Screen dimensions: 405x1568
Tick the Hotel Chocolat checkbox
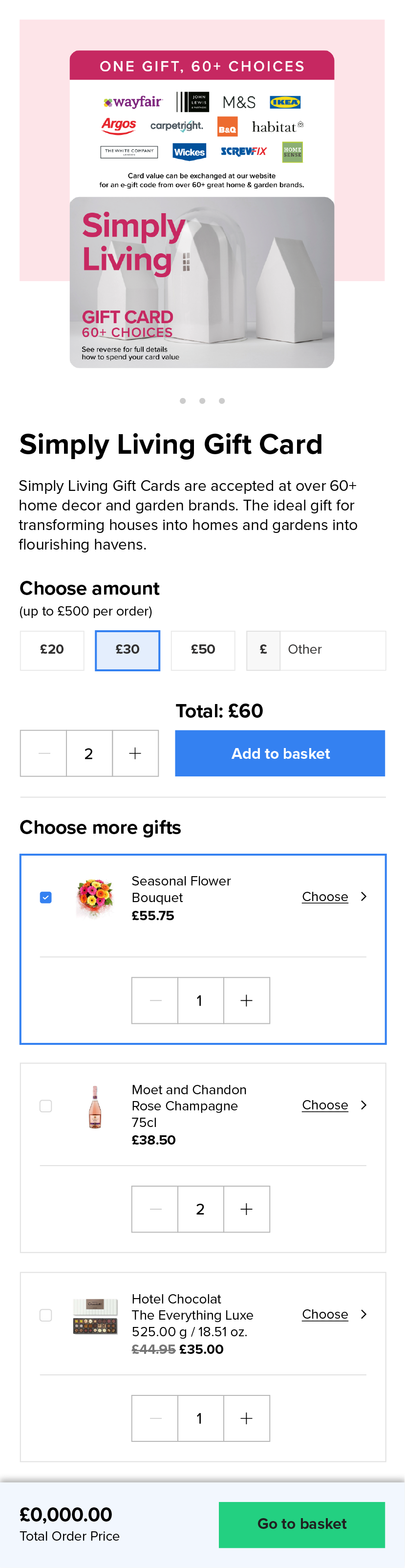45,1315
